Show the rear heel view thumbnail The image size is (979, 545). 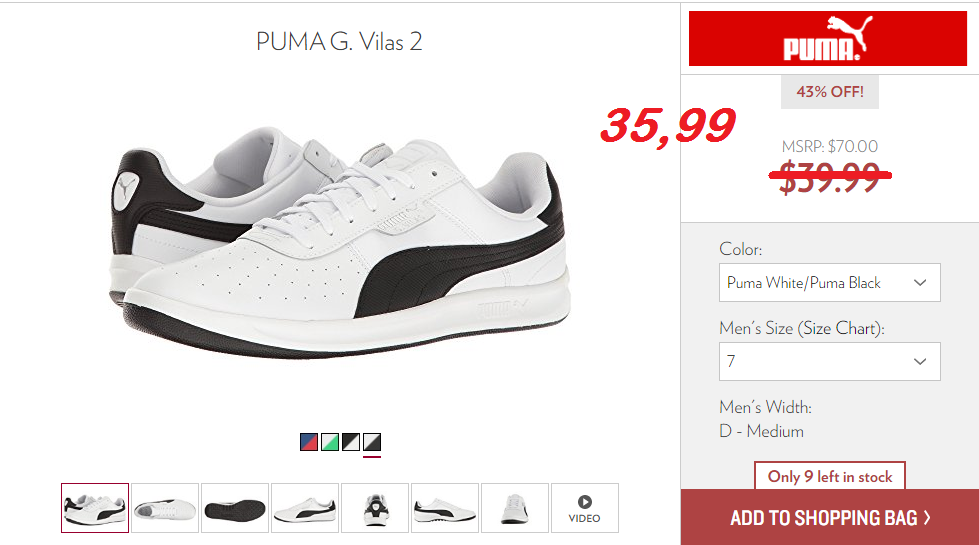(x=375, y=508)
